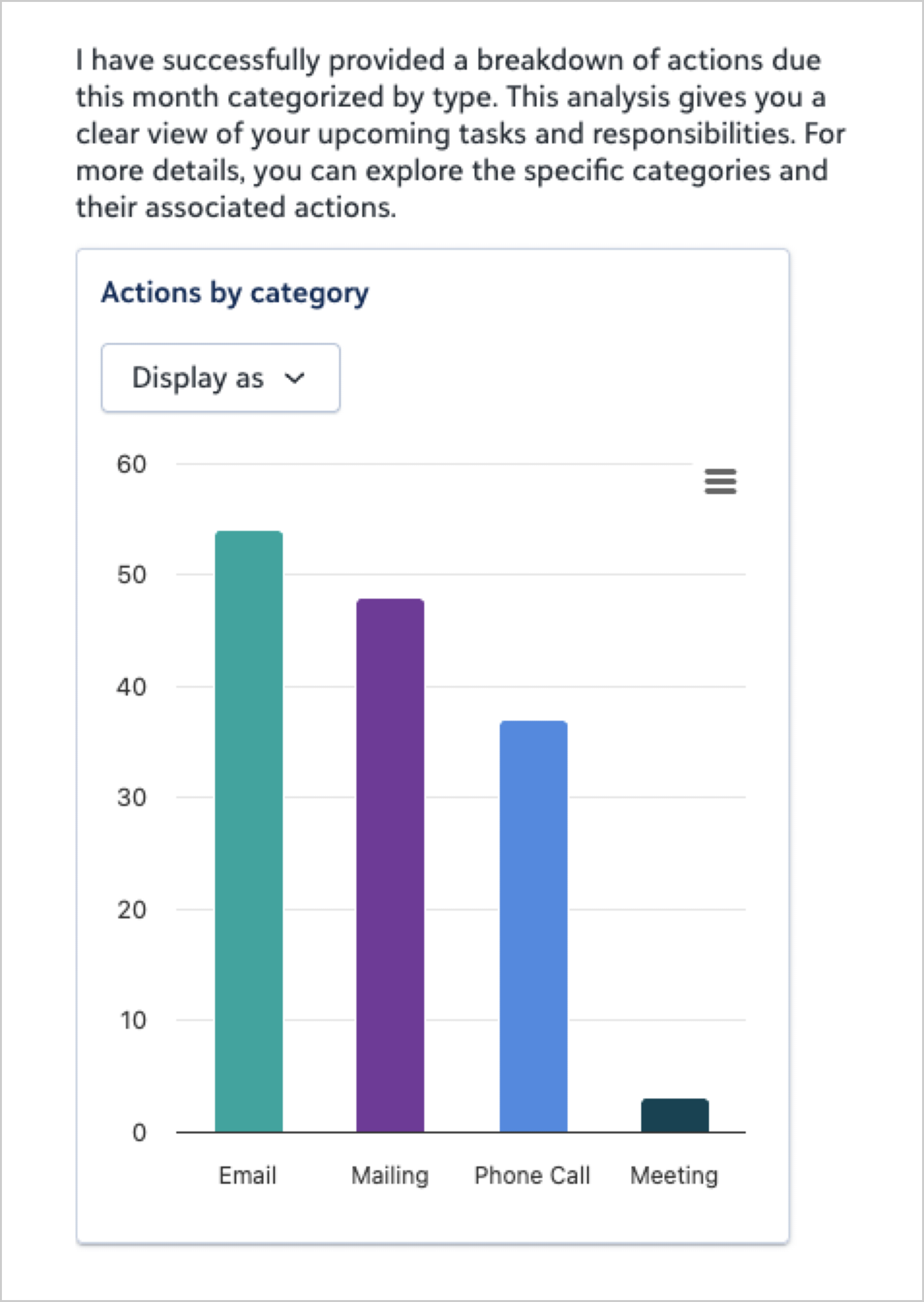Select the blue Phone Call bar
This screenshot has height=1302, width=924.
click(x=533, y=926)
